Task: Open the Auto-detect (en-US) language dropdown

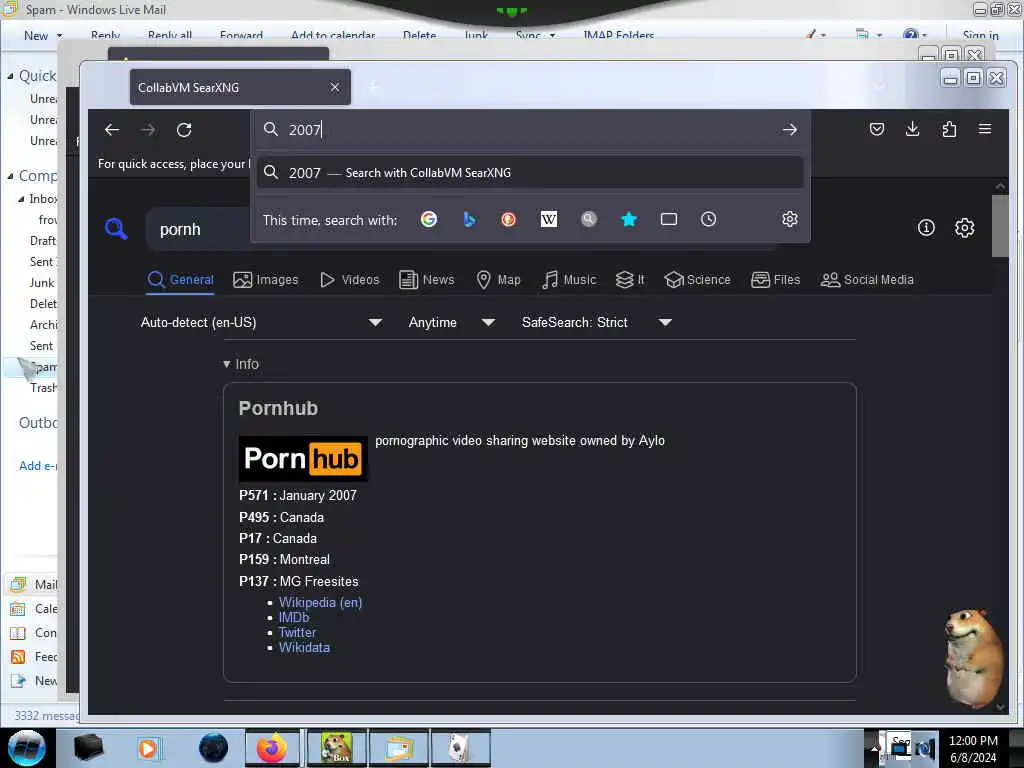Action: pos(261,322)
